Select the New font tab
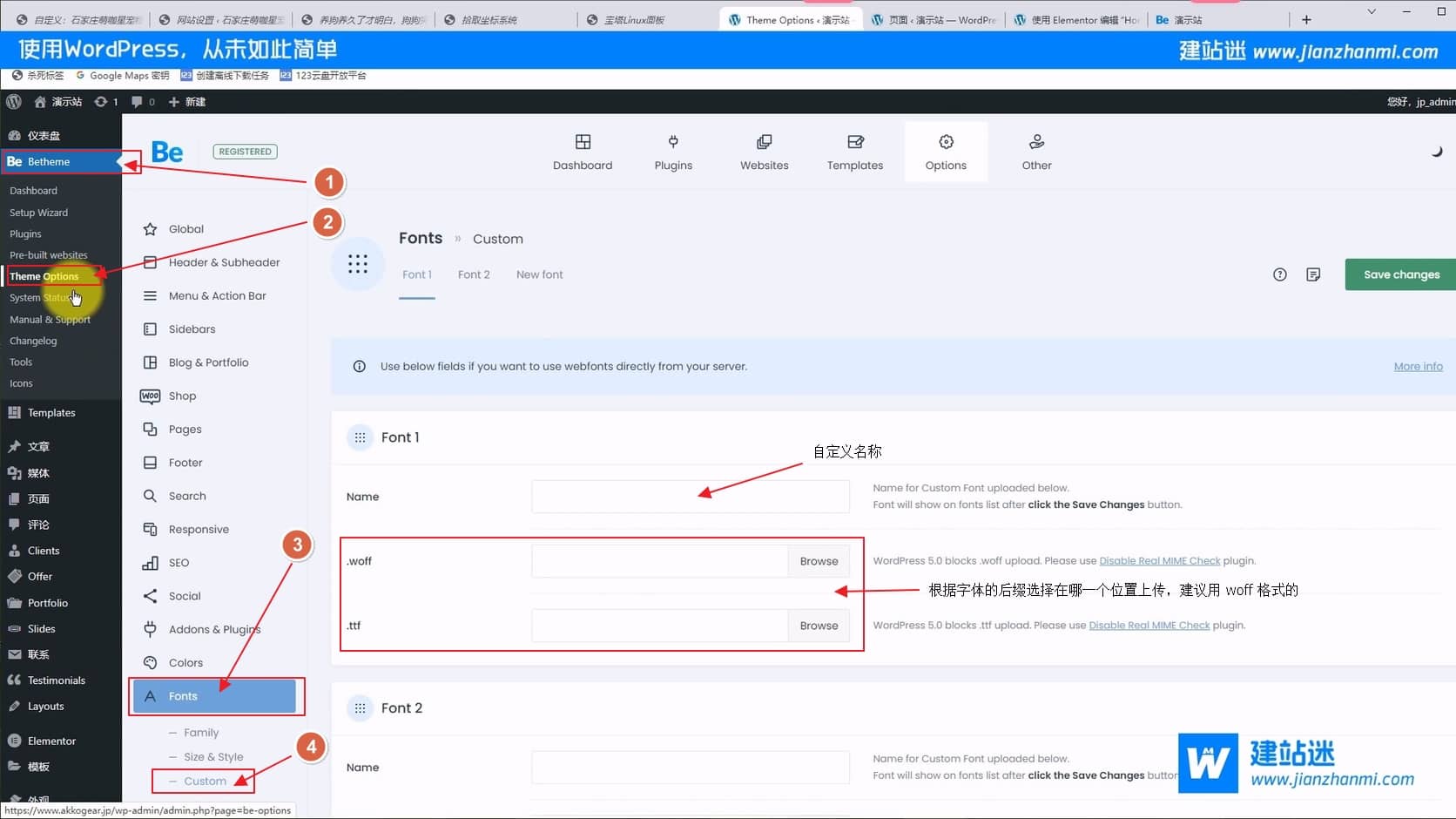This screenshot has height=819, width=1456. pyautogui.click(x=539, y=274)
